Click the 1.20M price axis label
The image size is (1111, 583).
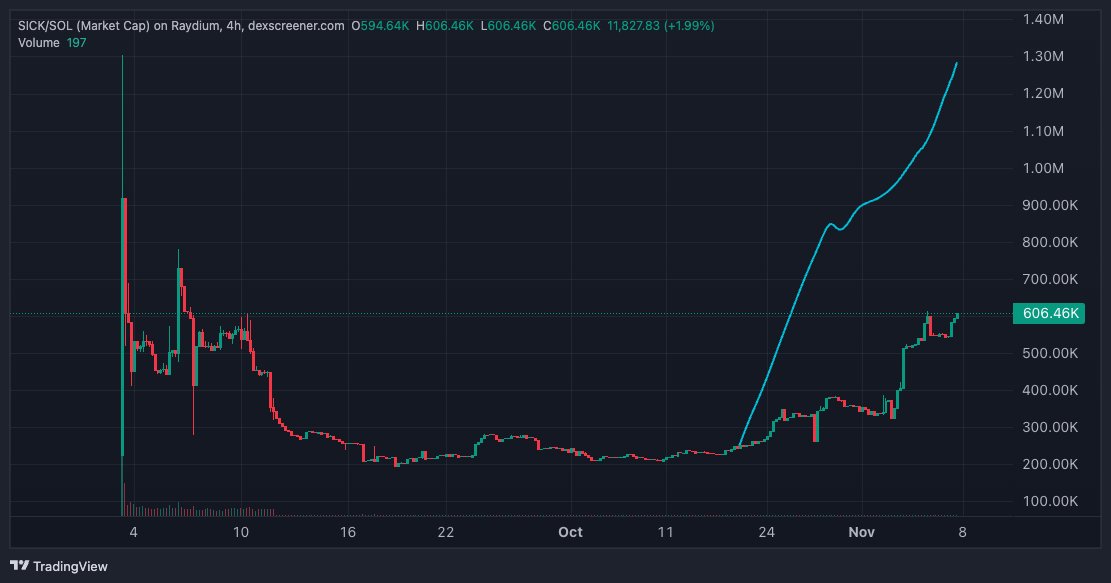coord(1043,93)
